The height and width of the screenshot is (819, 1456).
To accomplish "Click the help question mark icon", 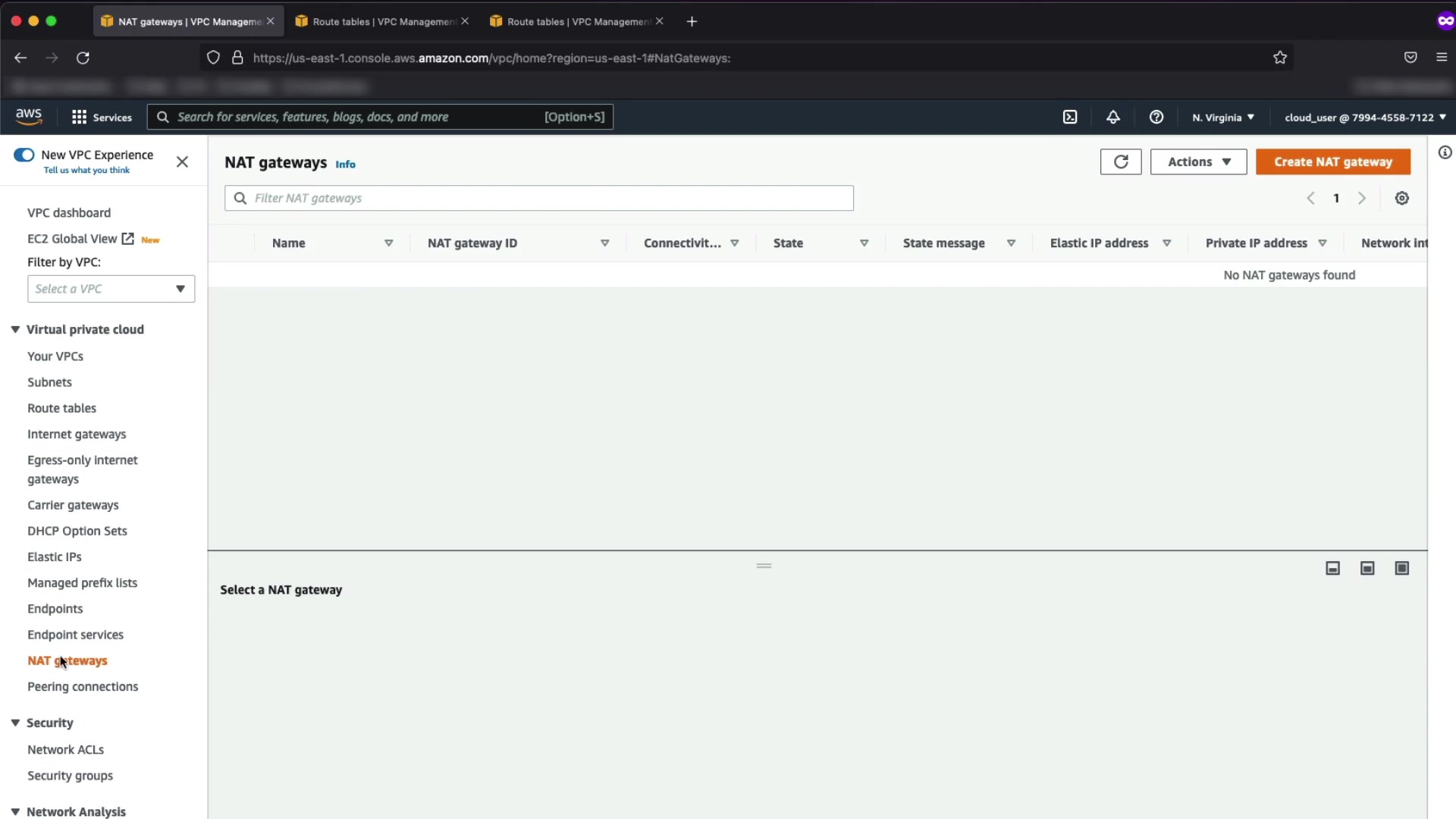I will 1156,117.
